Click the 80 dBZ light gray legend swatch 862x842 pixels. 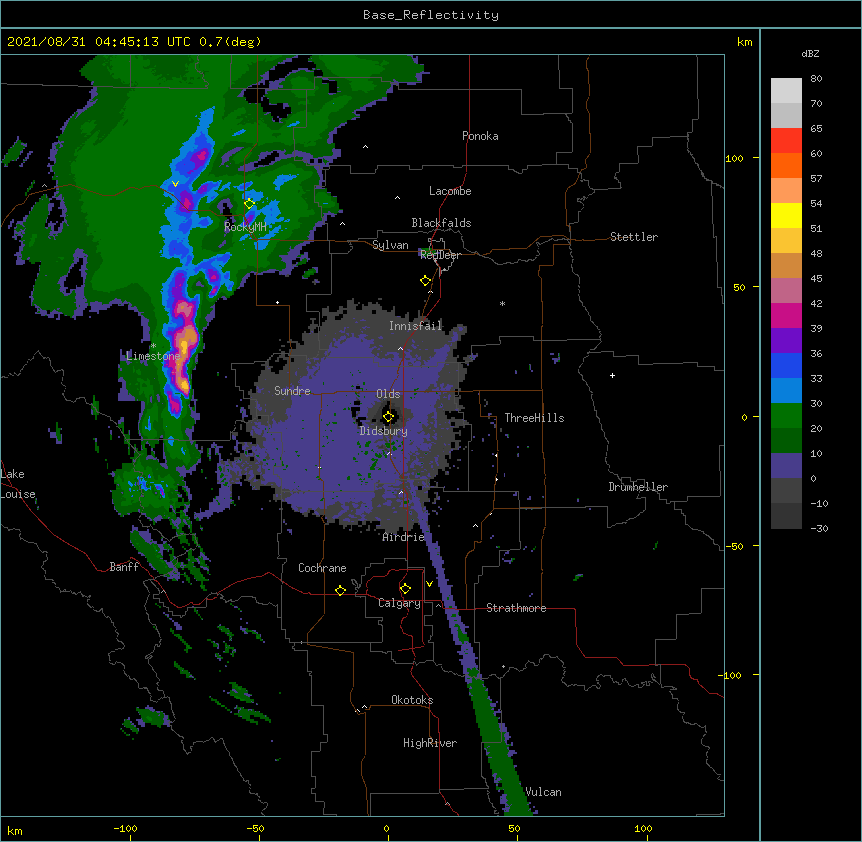pyautogui.click(x=786, y=91)
